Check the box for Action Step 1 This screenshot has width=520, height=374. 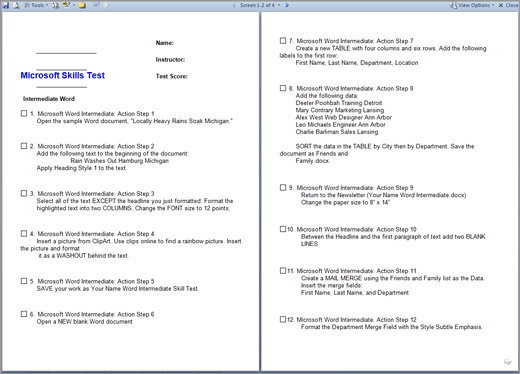coord(24,113)
